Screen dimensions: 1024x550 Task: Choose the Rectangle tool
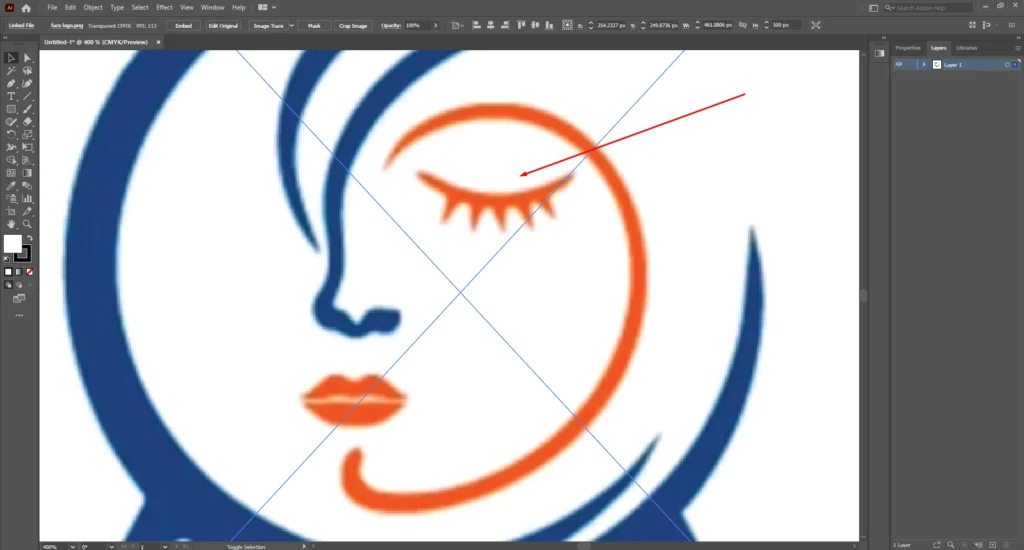point(11,109)
